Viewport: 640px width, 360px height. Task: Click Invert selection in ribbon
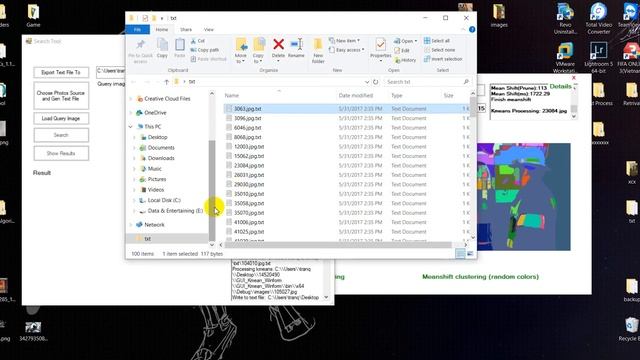(443, 59)
